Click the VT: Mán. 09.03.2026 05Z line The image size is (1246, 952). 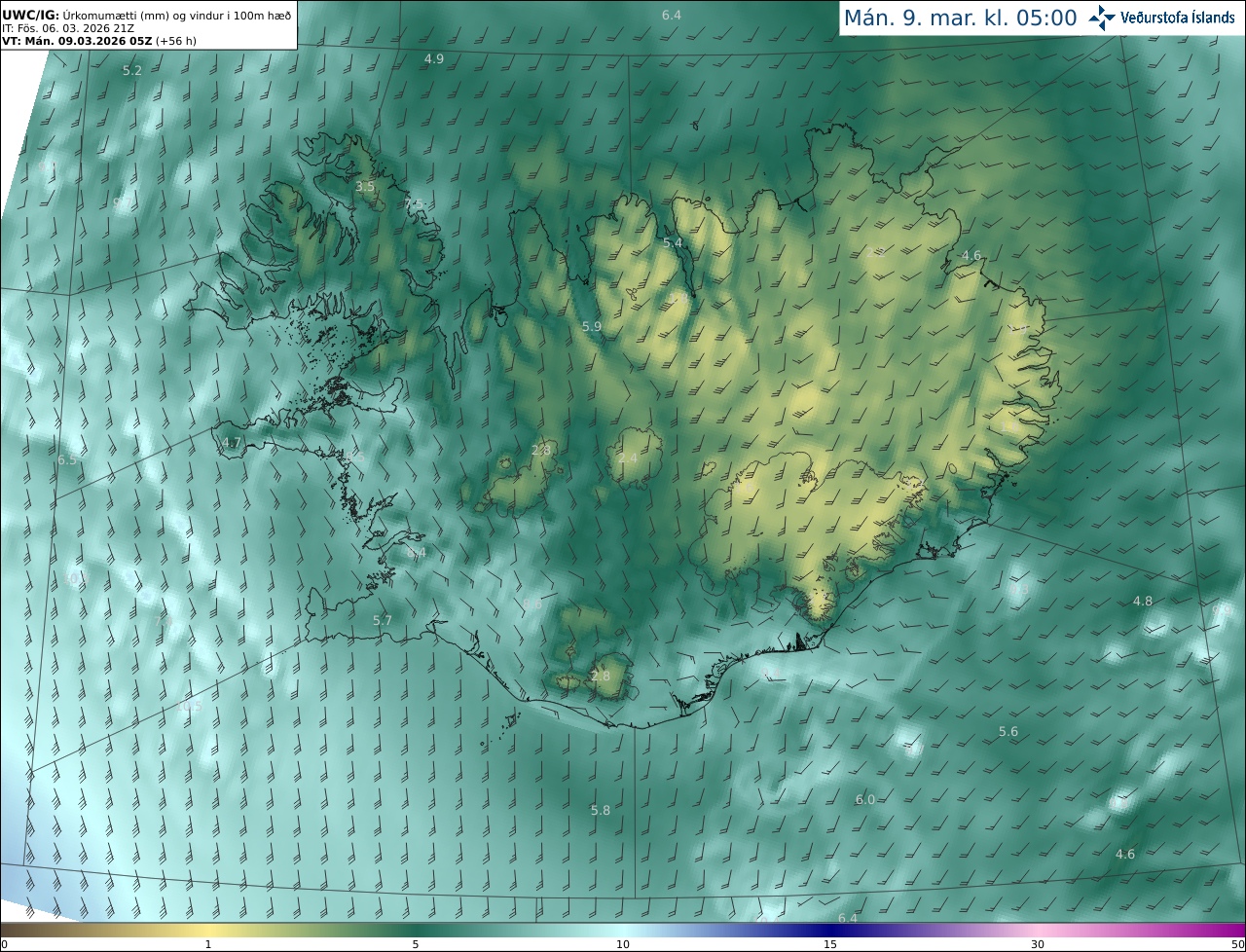pyautogui.click(x=98, y=41)
